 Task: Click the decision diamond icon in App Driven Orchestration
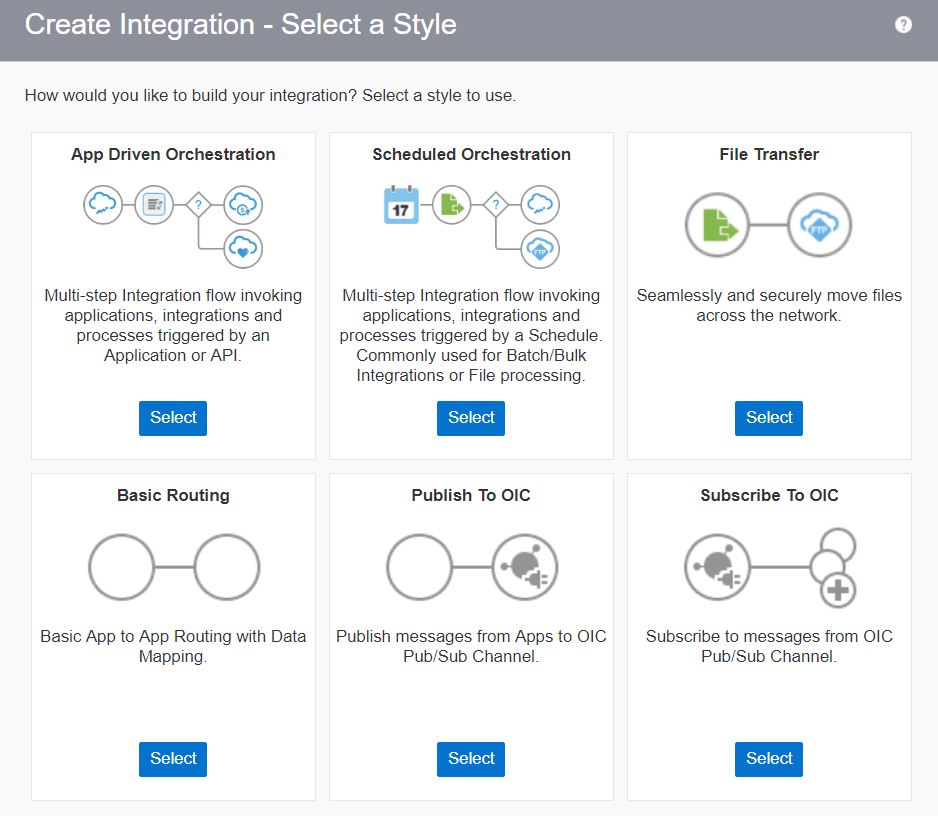pos(198,205)
